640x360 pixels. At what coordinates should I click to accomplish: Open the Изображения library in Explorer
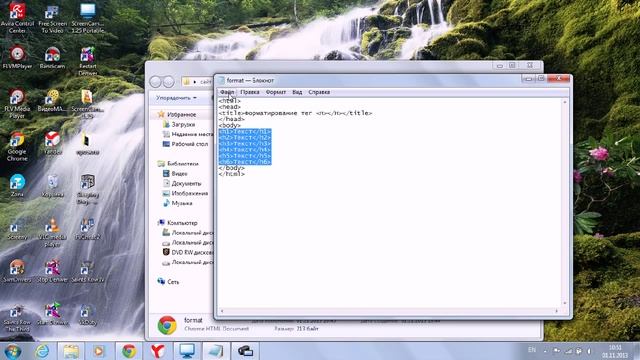186,193
